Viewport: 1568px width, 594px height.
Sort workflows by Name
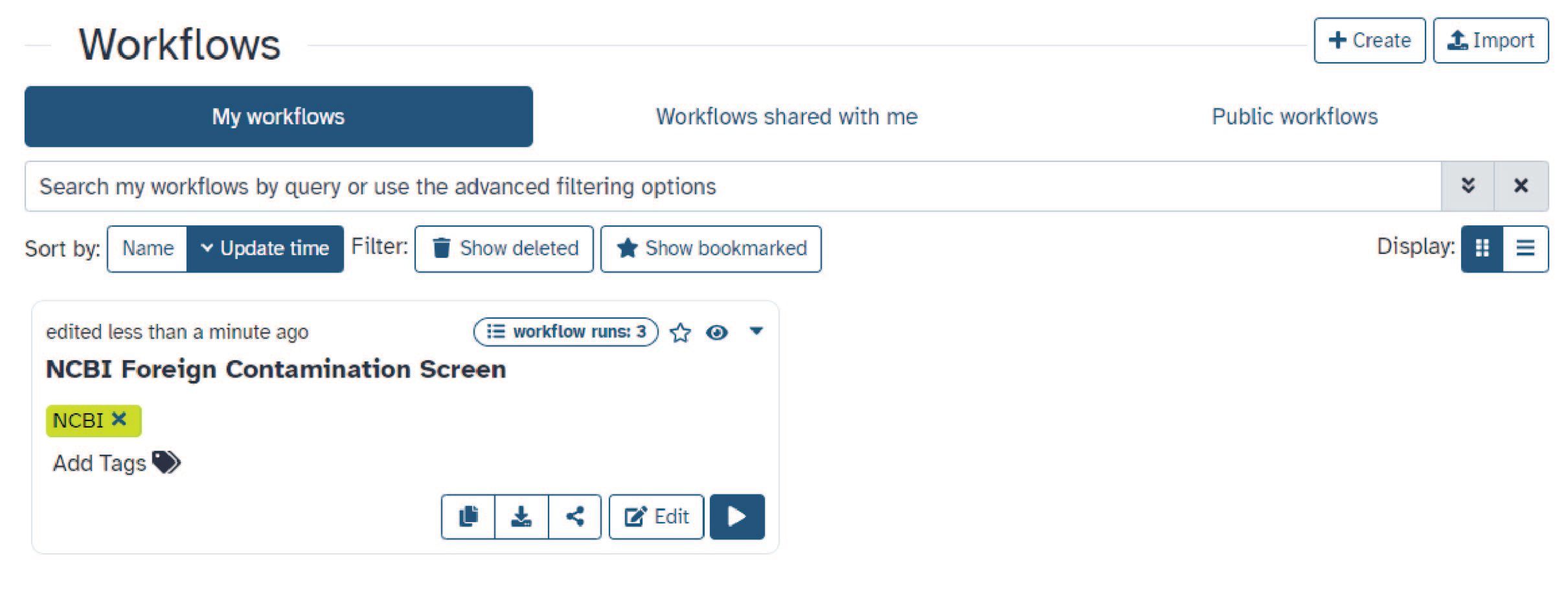(148, 248)
